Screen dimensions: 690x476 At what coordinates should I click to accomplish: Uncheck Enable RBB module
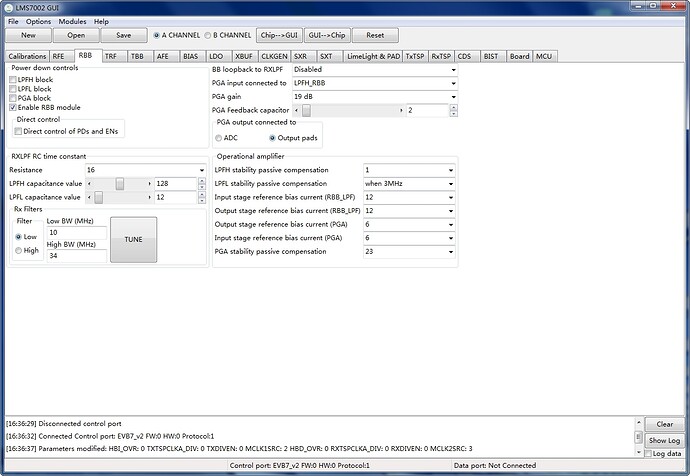[x=13, y=107]
